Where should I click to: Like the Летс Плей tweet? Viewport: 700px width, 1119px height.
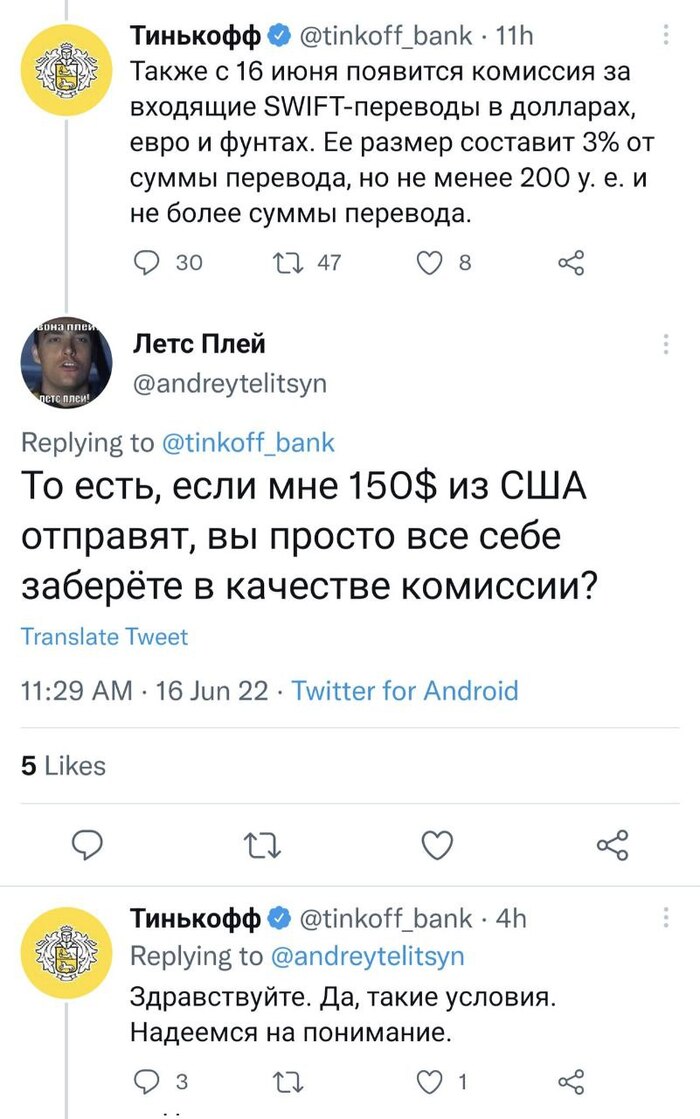(438, 847)
